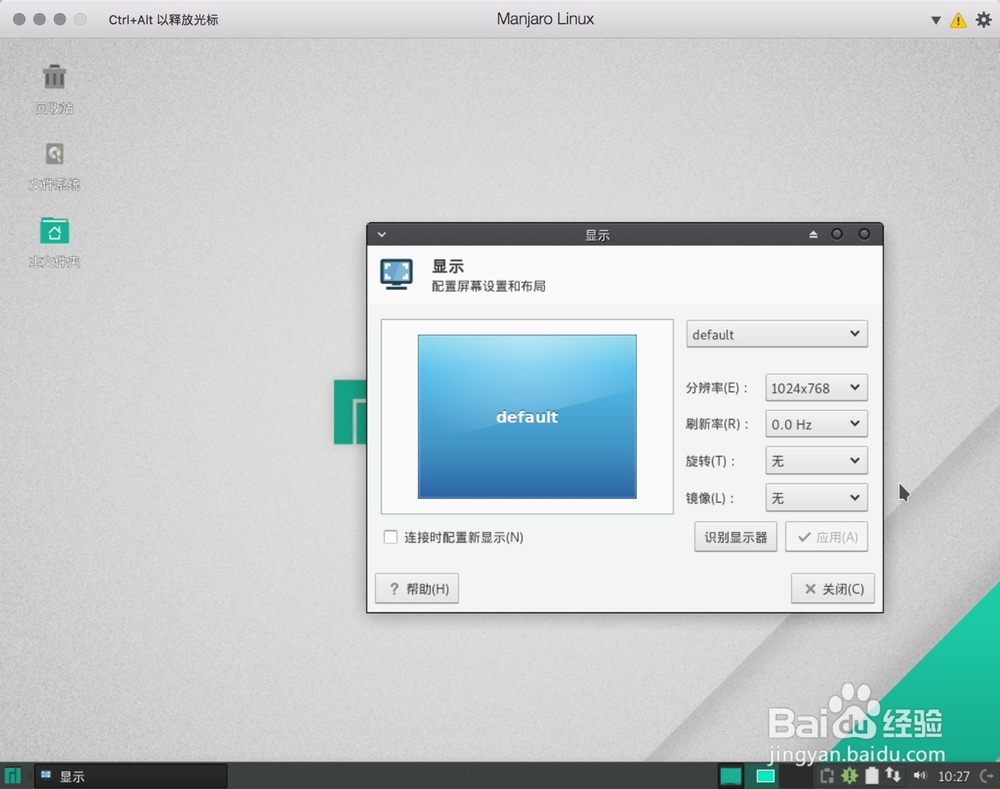Open the volume control tray icon
Image resolution: width=1000 pixels, height=789 pixels.
(919, 776)
